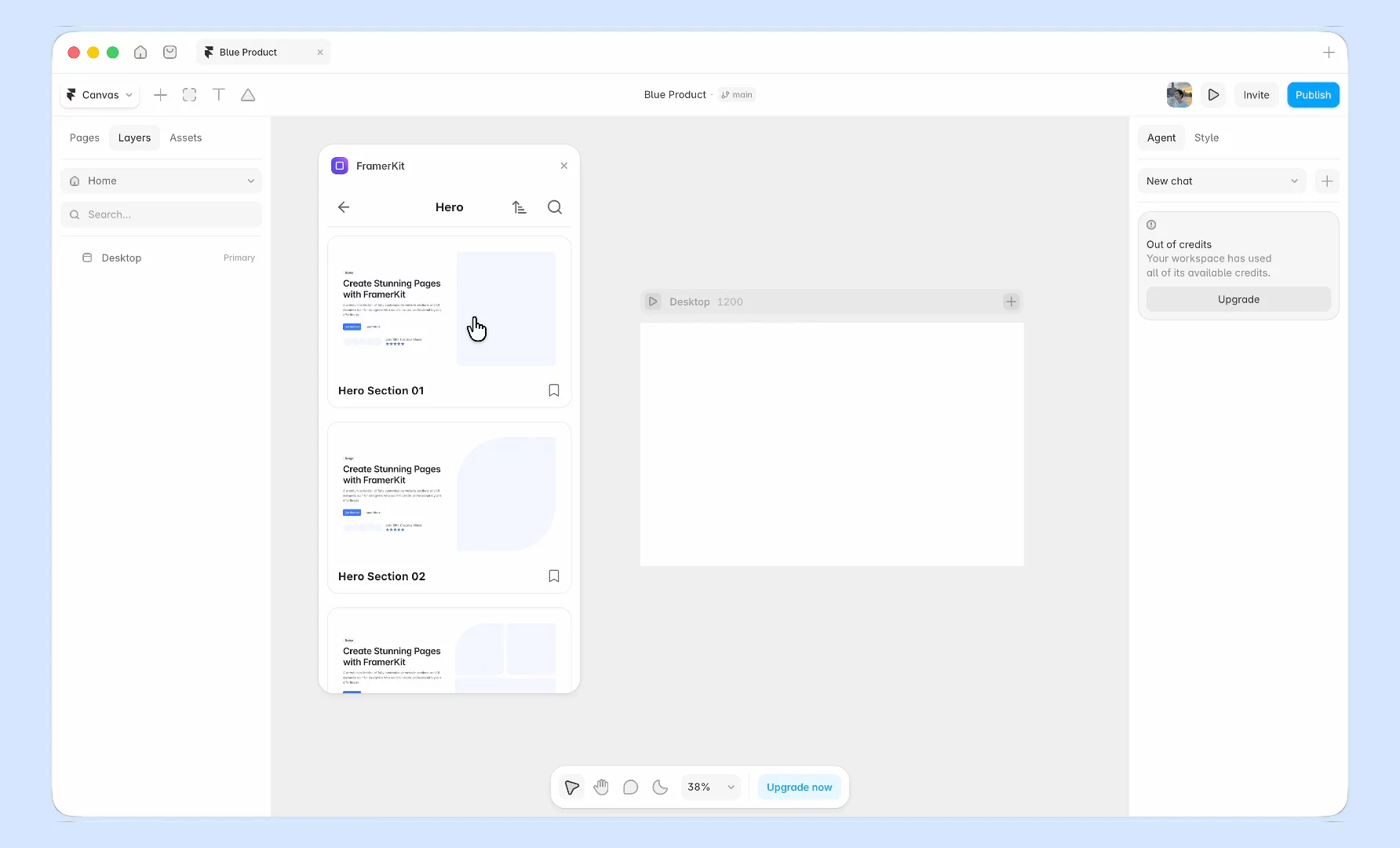The image size is (1400, 848).
Task: Start a new chat with plus
Action: click(x=1327, y=181)
